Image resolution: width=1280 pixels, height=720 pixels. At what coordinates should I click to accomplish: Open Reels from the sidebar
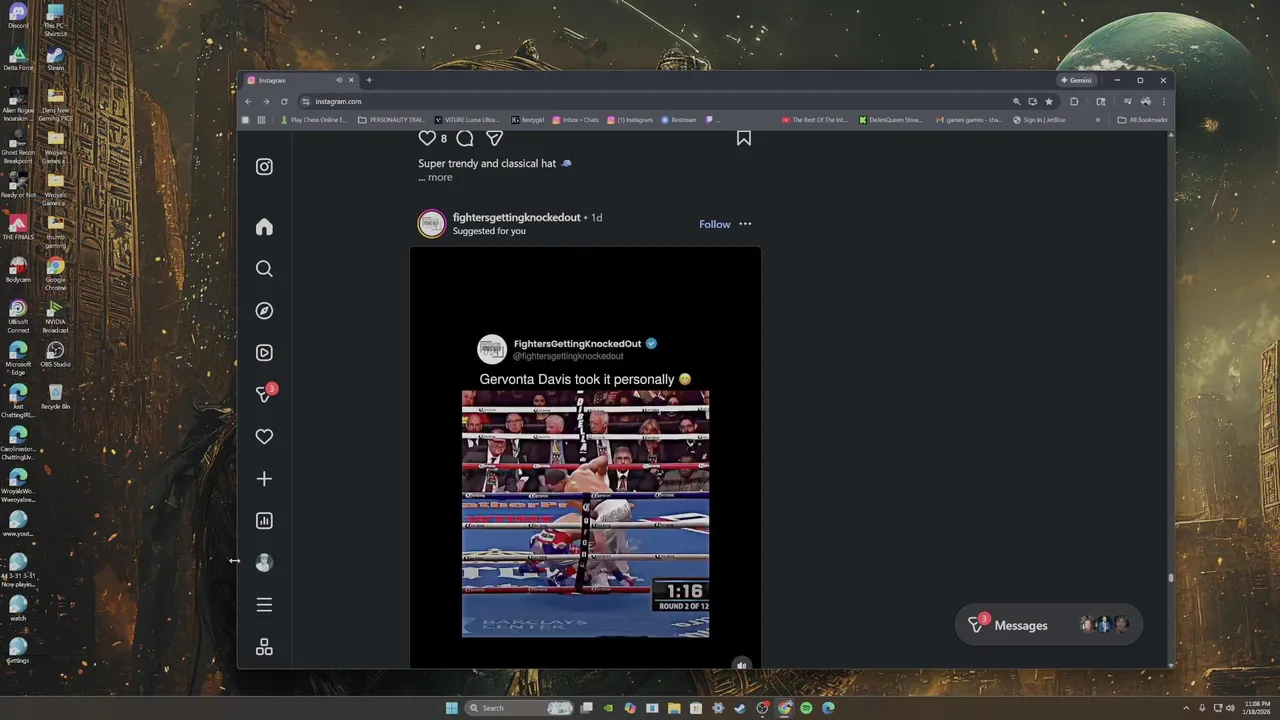point(264,353)
